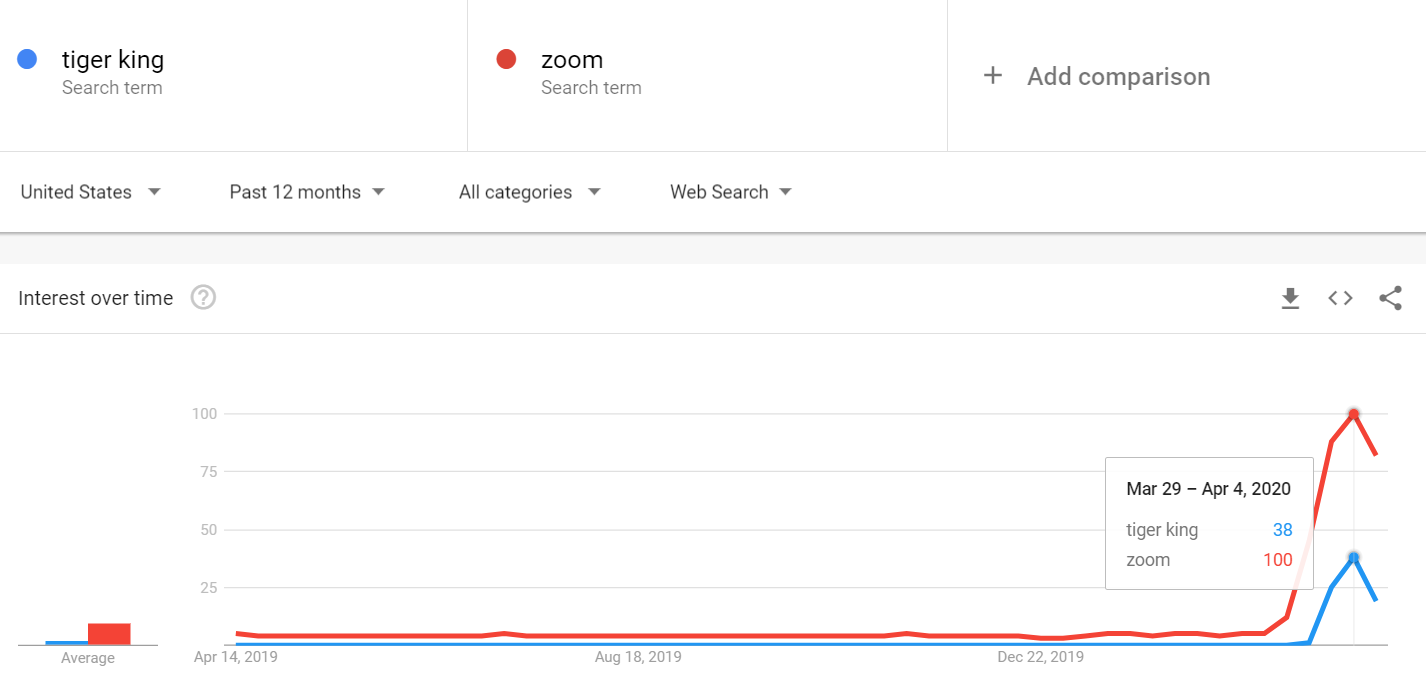The width and height of the screenshot is (1426, 694).
Task: Click the blue tiger king color dot
Action: 28,60
